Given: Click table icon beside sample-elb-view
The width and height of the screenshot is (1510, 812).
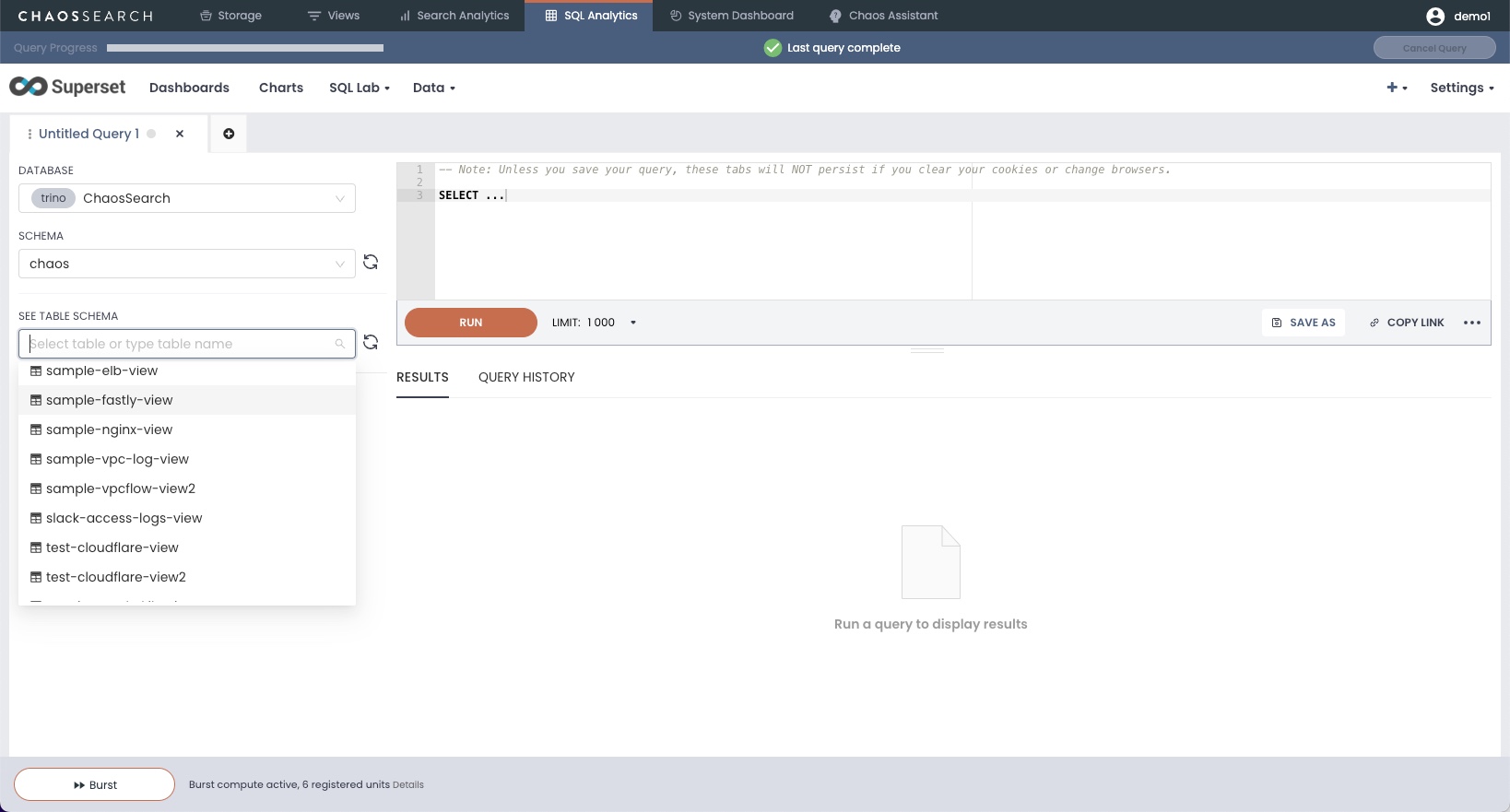Looking at the screenshot, I should [x=36, y=371].
